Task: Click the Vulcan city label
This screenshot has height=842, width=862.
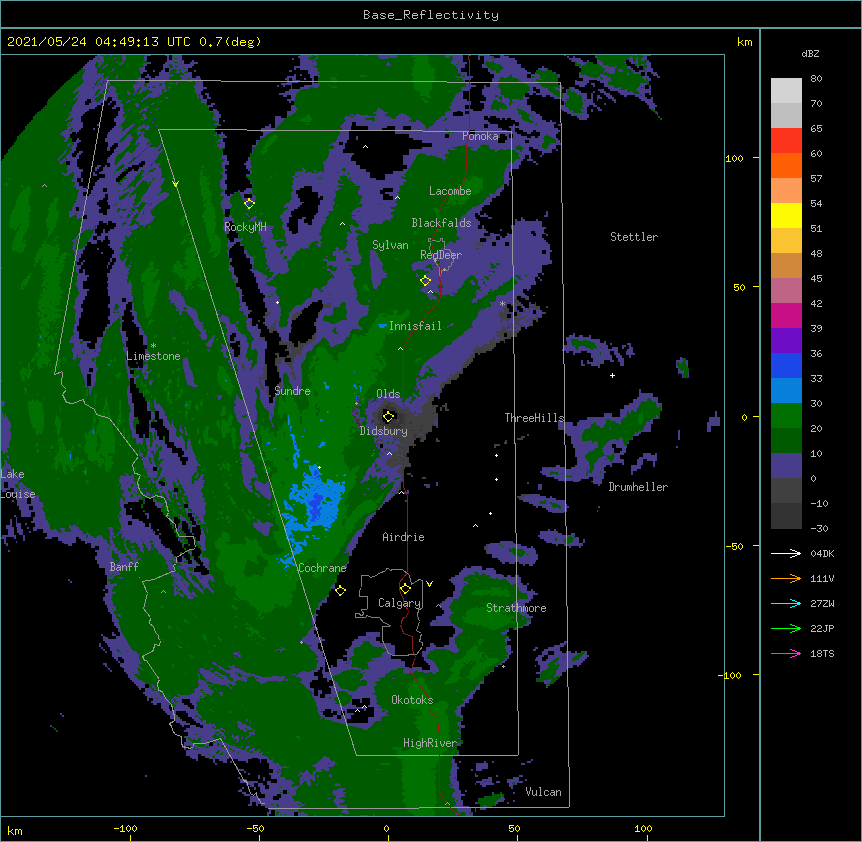Action: (x=543, y=792)
